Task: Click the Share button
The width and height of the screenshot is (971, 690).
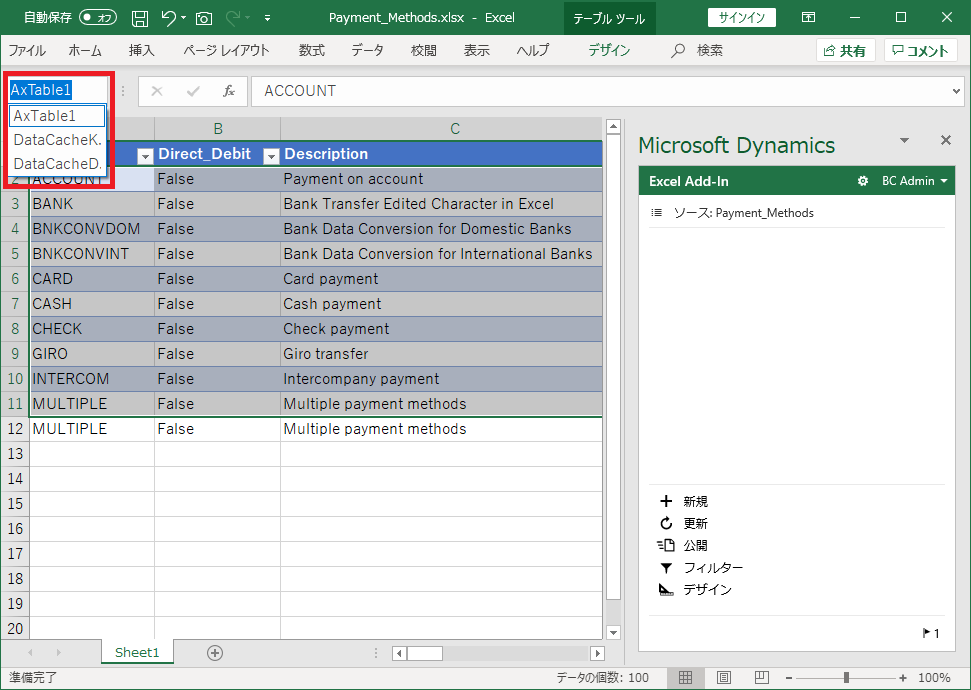Action: click(x=845, y=51)
